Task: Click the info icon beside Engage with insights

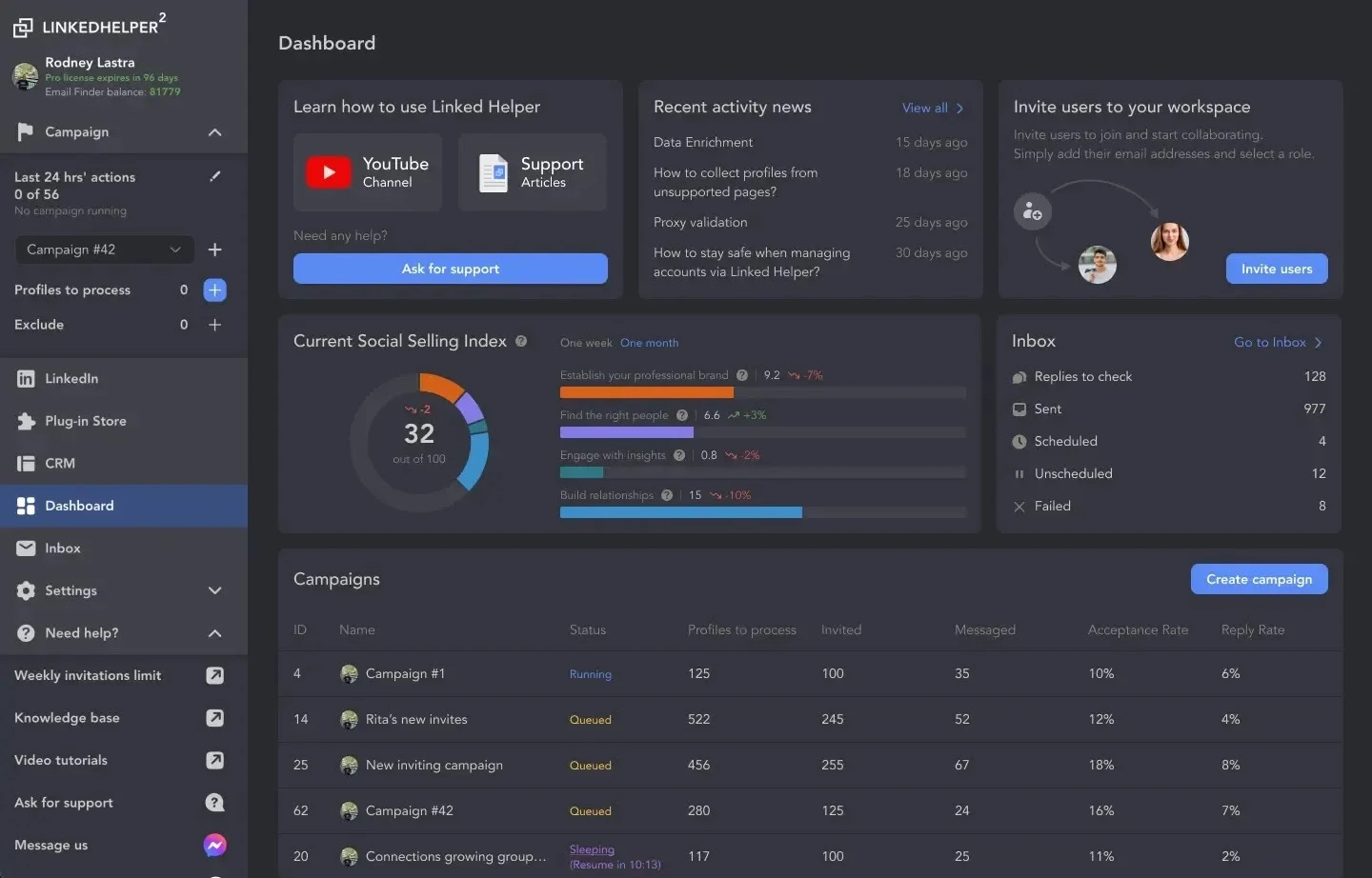Action: [x=679, y=455]
